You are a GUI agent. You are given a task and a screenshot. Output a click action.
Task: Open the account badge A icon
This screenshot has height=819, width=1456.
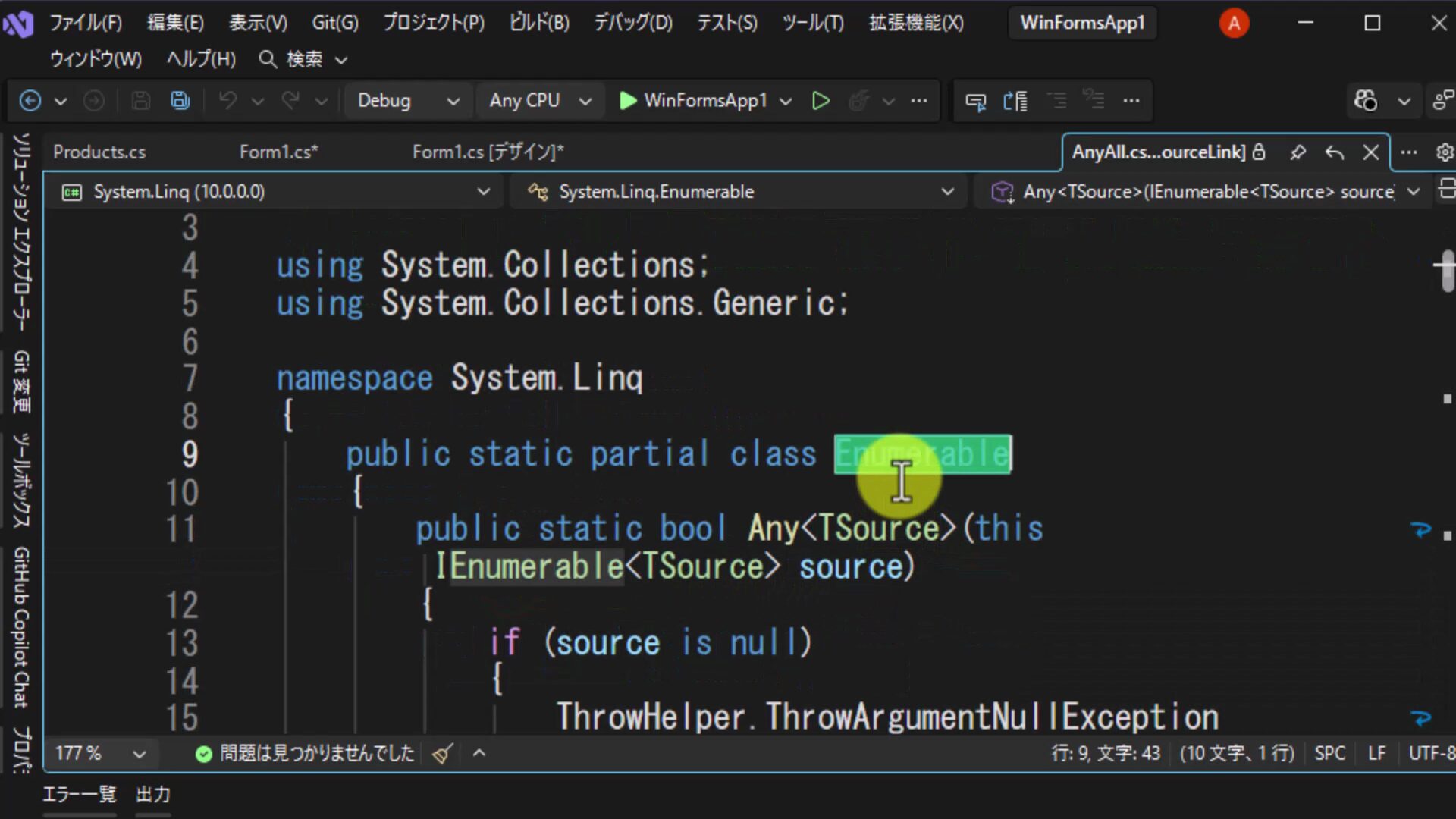pos(1234,24)
